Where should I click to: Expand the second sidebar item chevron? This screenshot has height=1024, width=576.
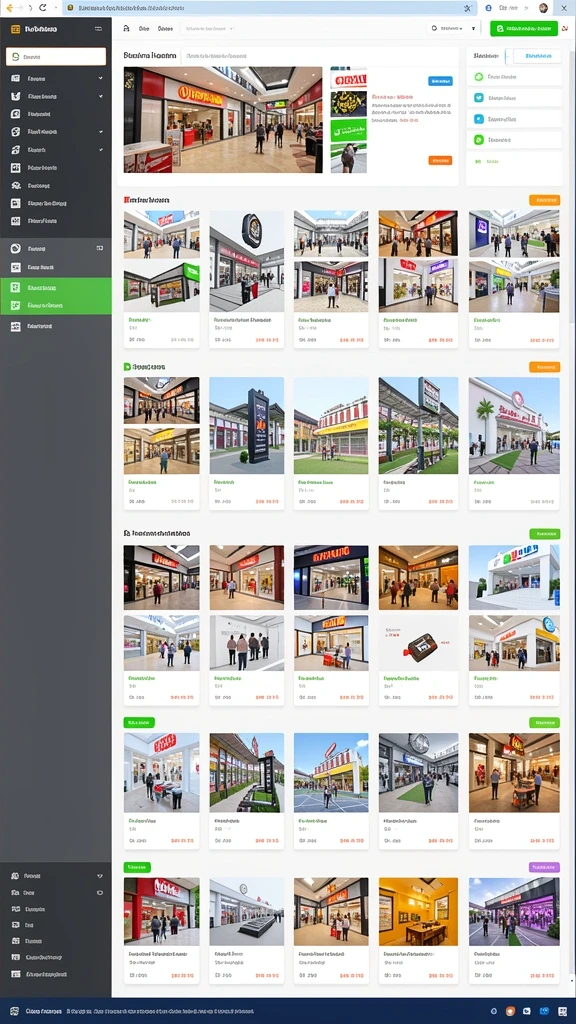pos(101,96)
